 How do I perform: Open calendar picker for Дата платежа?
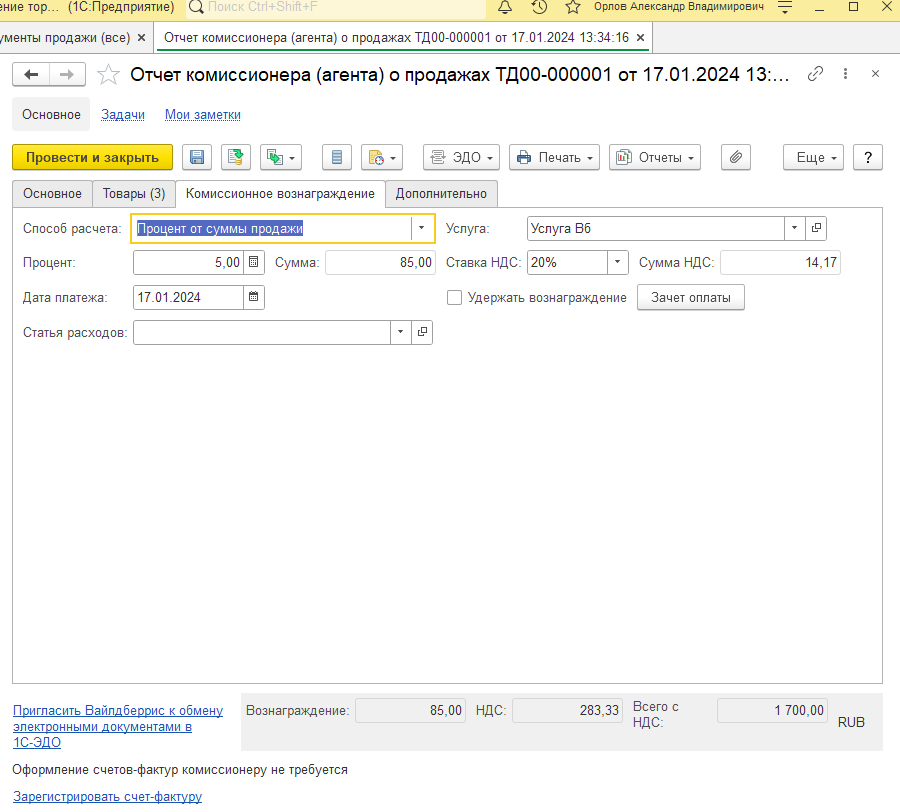pyautogui.click(x=254, y=297)
